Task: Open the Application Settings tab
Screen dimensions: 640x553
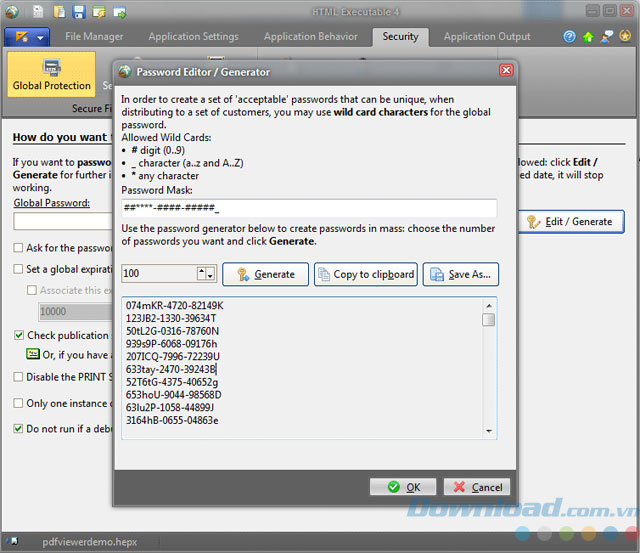Action: coord(193,37)
